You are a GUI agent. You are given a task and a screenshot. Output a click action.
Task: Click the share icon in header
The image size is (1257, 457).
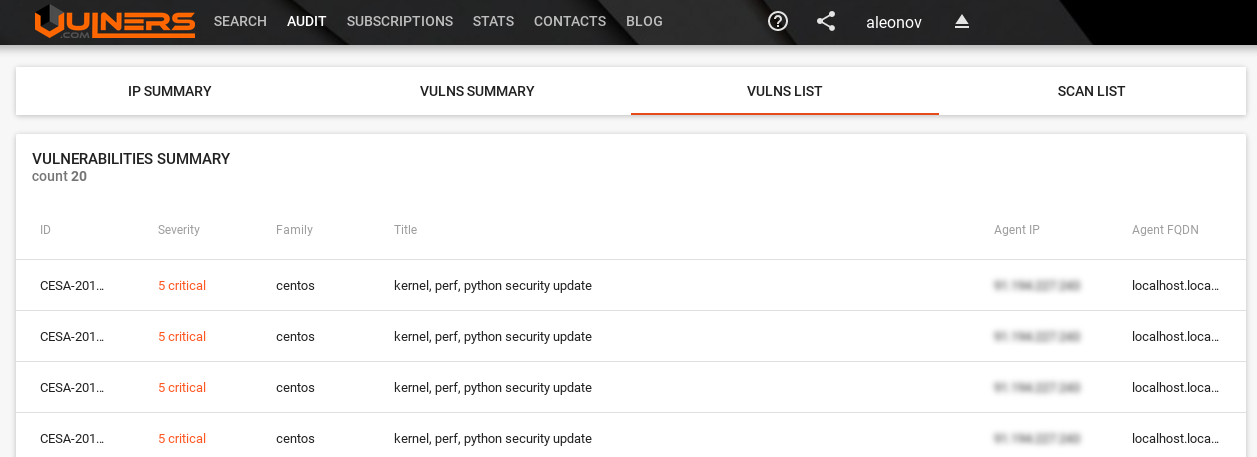pyautogui.click(x=826, y=21)
